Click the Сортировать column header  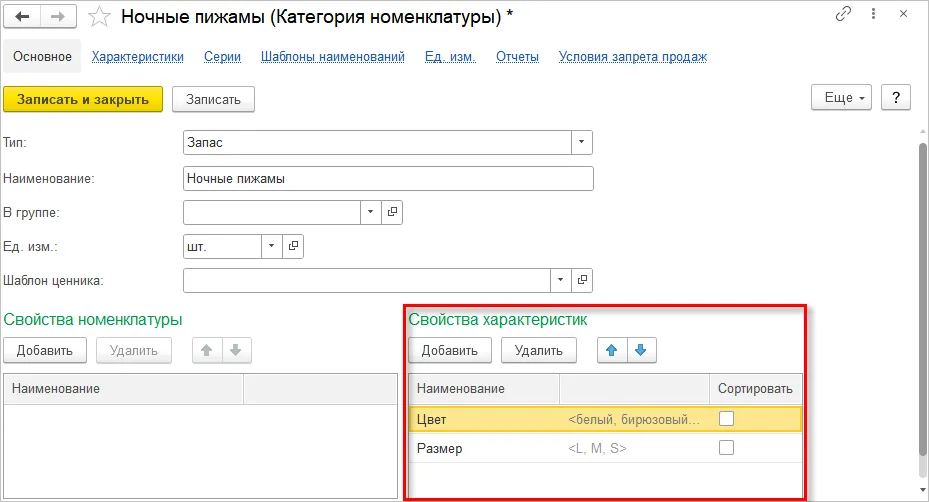tap(755, 389)
